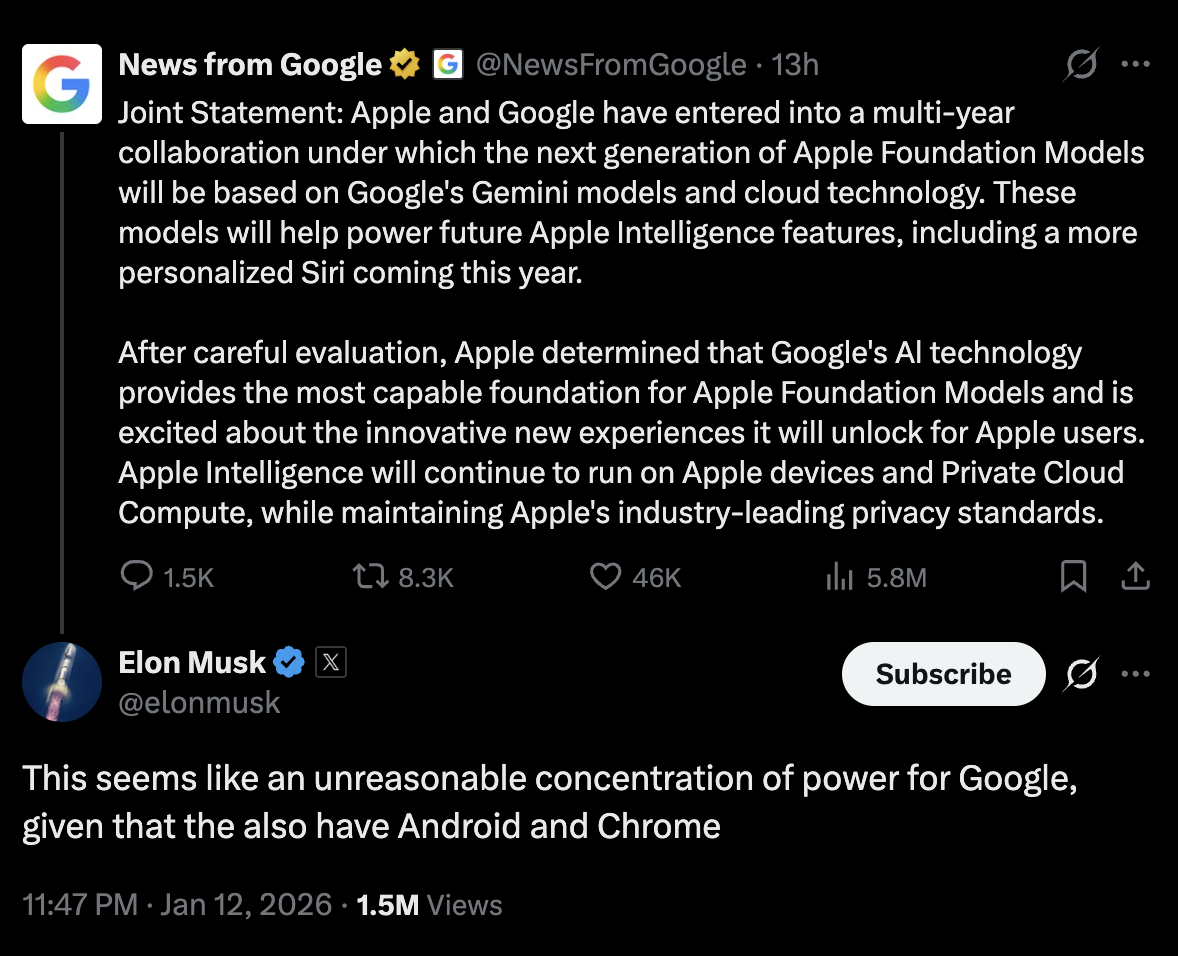This screenshot has height=956, width=1178.
Task: Click the @elonmusk handle
Action: click(199, 703)
